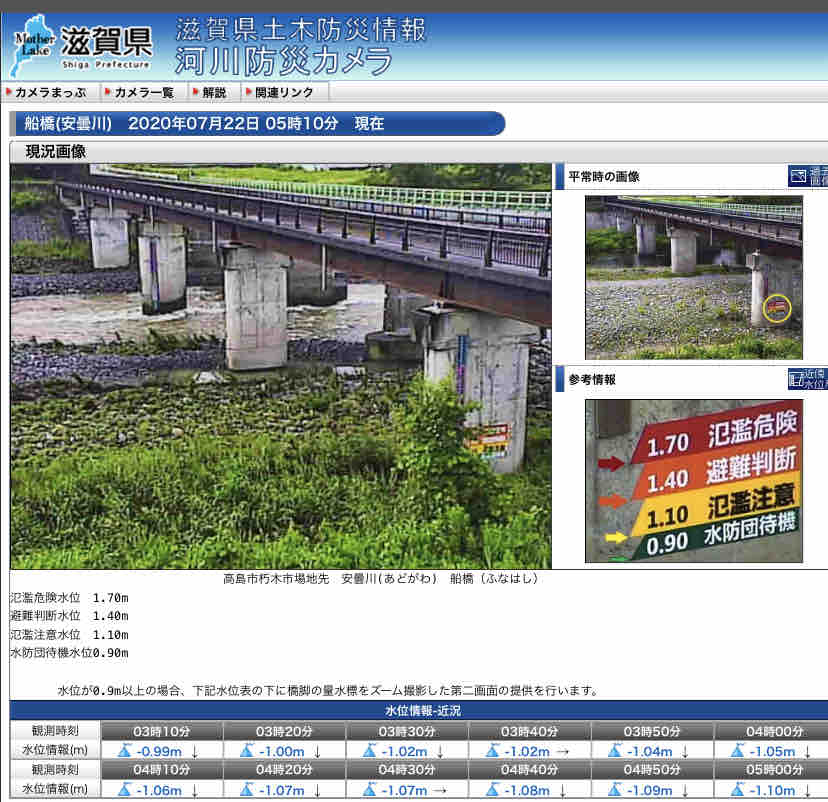Open the water level sign reference image
The height and width of the screenshot is (802, 828).
[x=694, y=480]
